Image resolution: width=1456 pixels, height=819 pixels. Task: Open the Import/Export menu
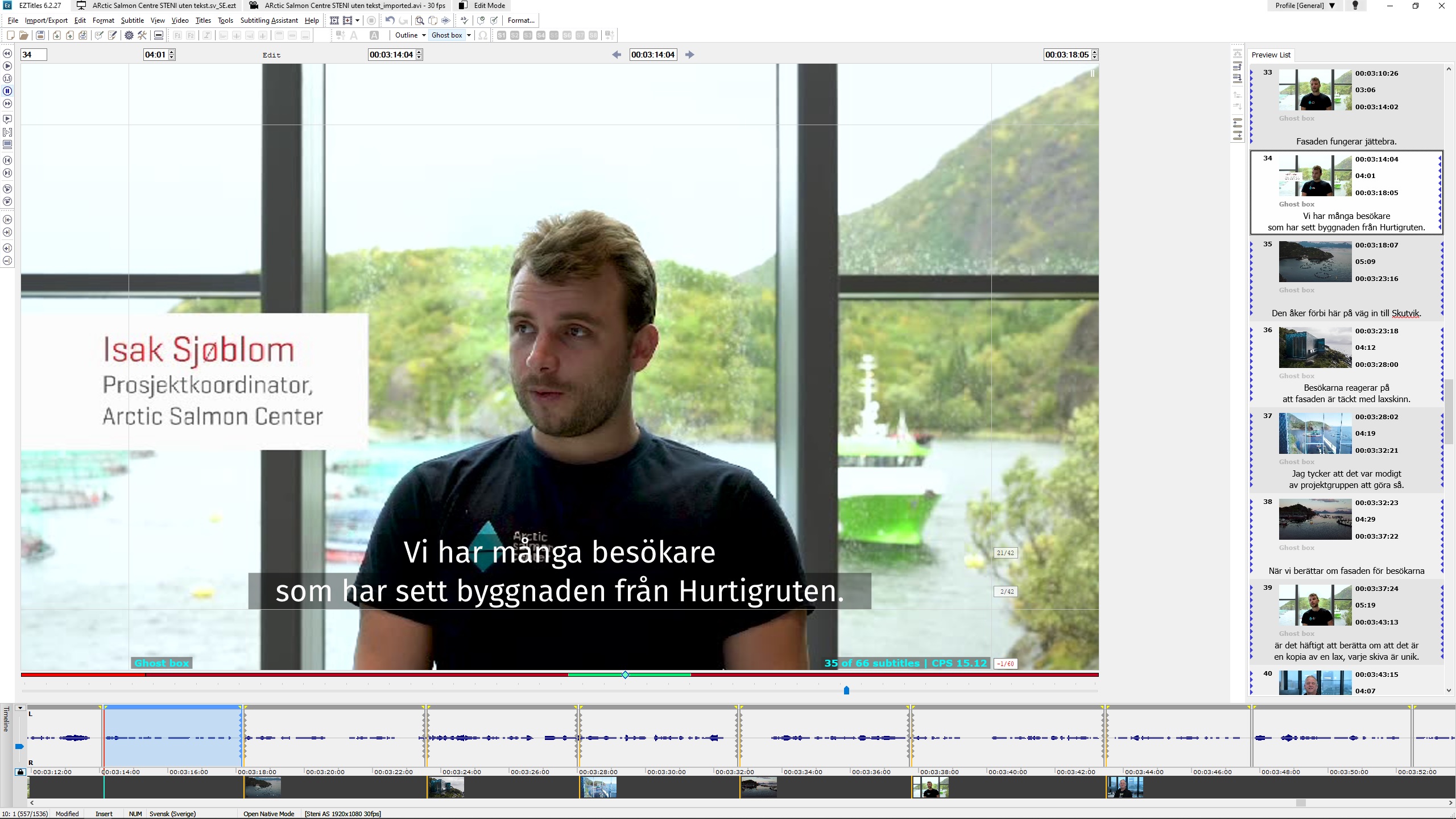click(x=46, y=20)
